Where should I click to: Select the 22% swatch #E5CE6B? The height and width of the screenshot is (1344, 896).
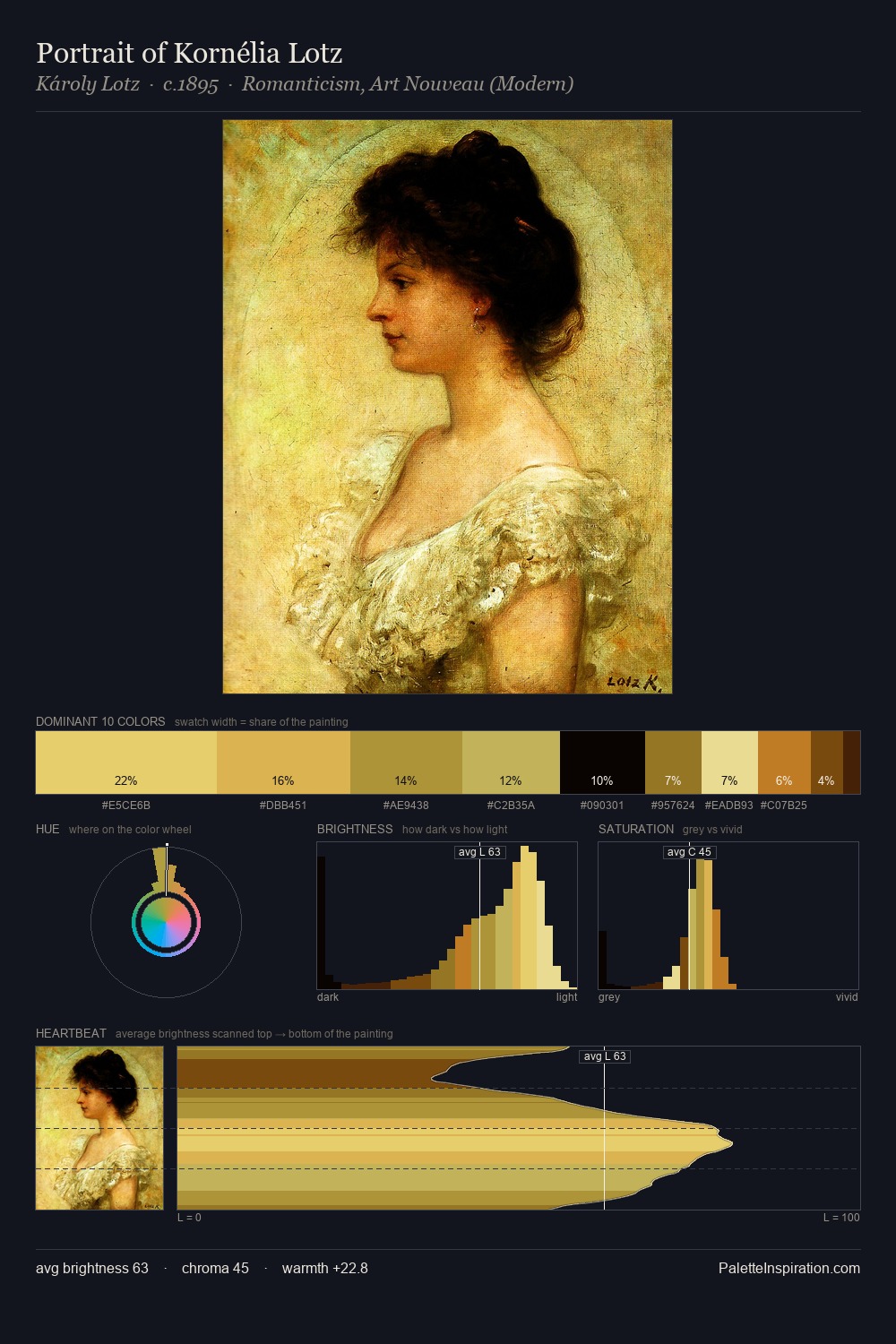(126, 762)
